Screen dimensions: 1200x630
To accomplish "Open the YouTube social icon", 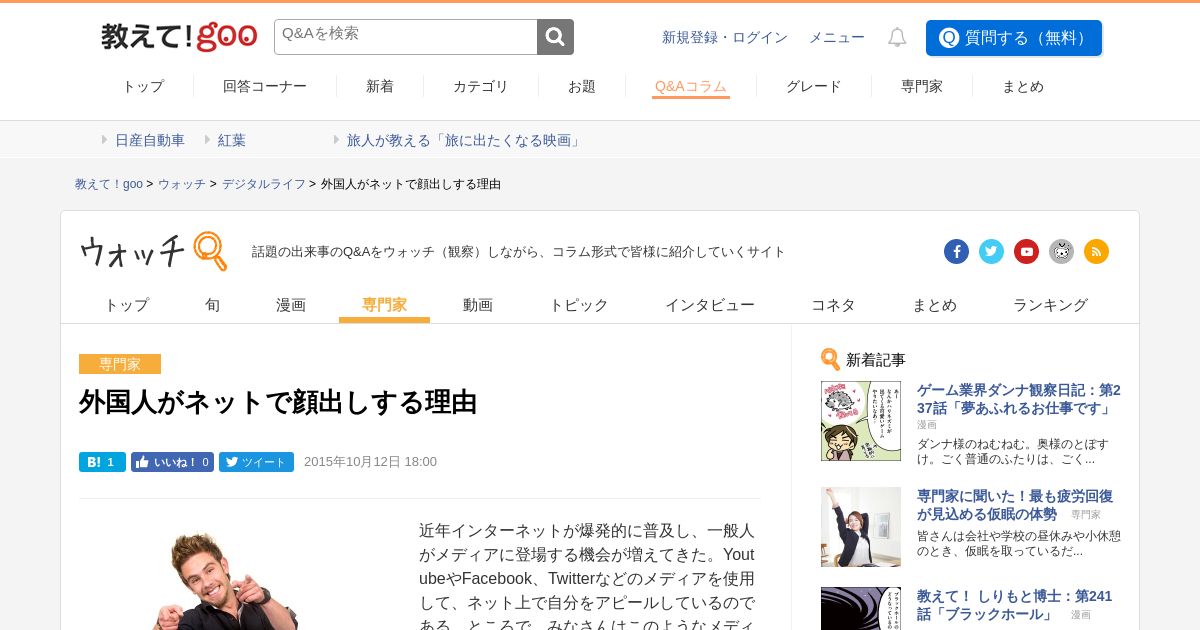I will [1026, 252].
